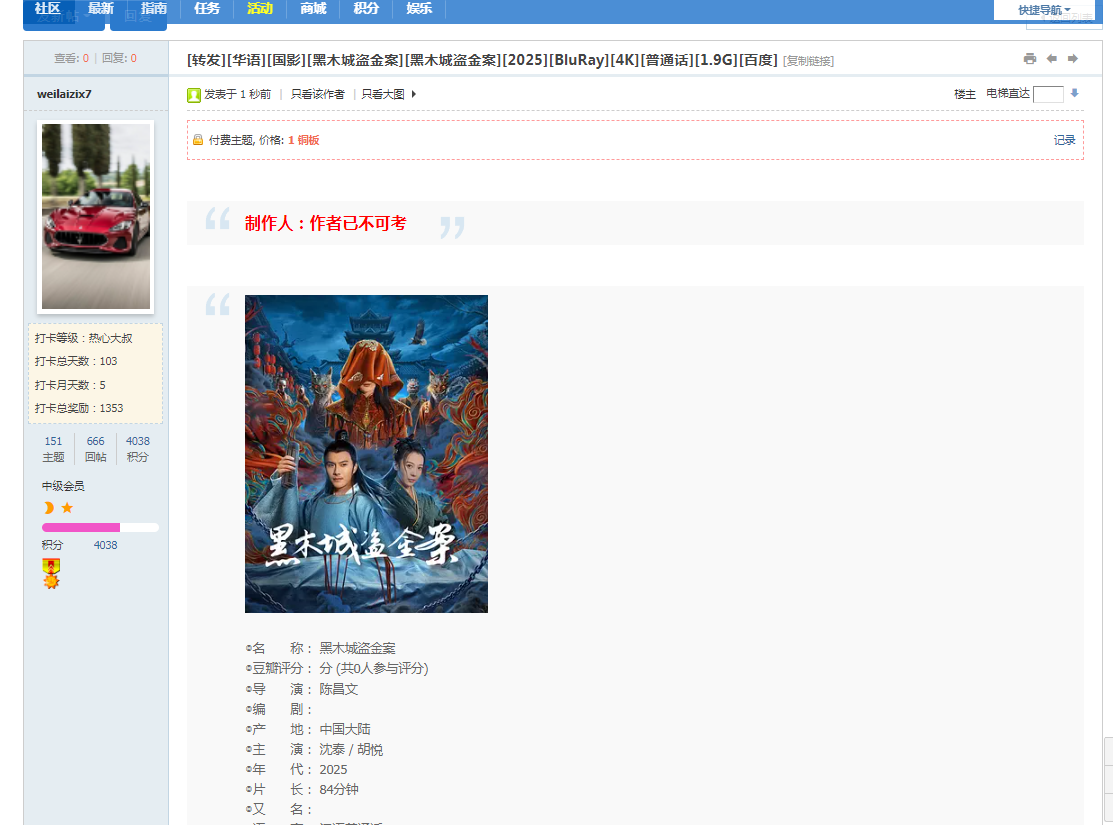The width and height of the screenshot is (1113, 825).
Task: Go to previous thread via left arrow icon
Action: click(1051, 58)
